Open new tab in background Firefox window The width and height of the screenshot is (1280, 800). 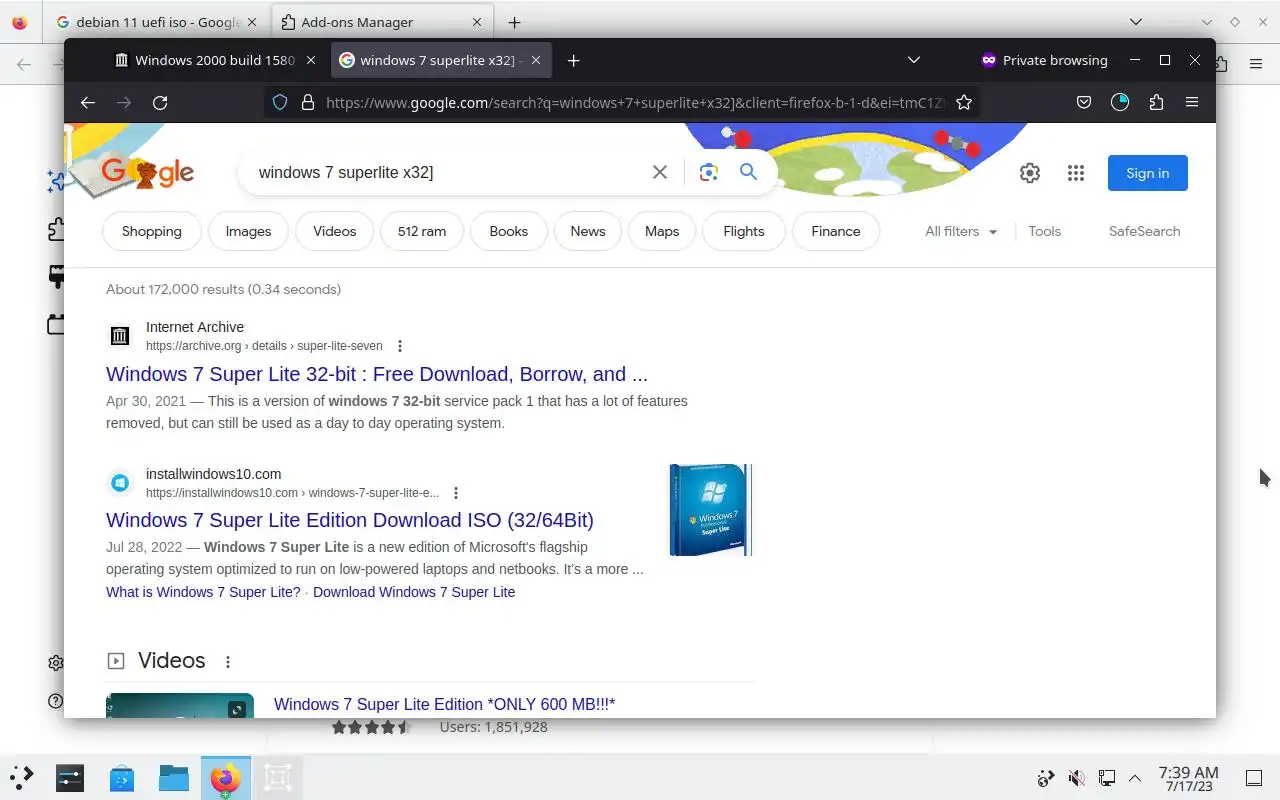pyautogui.click(x=514, y=22)
